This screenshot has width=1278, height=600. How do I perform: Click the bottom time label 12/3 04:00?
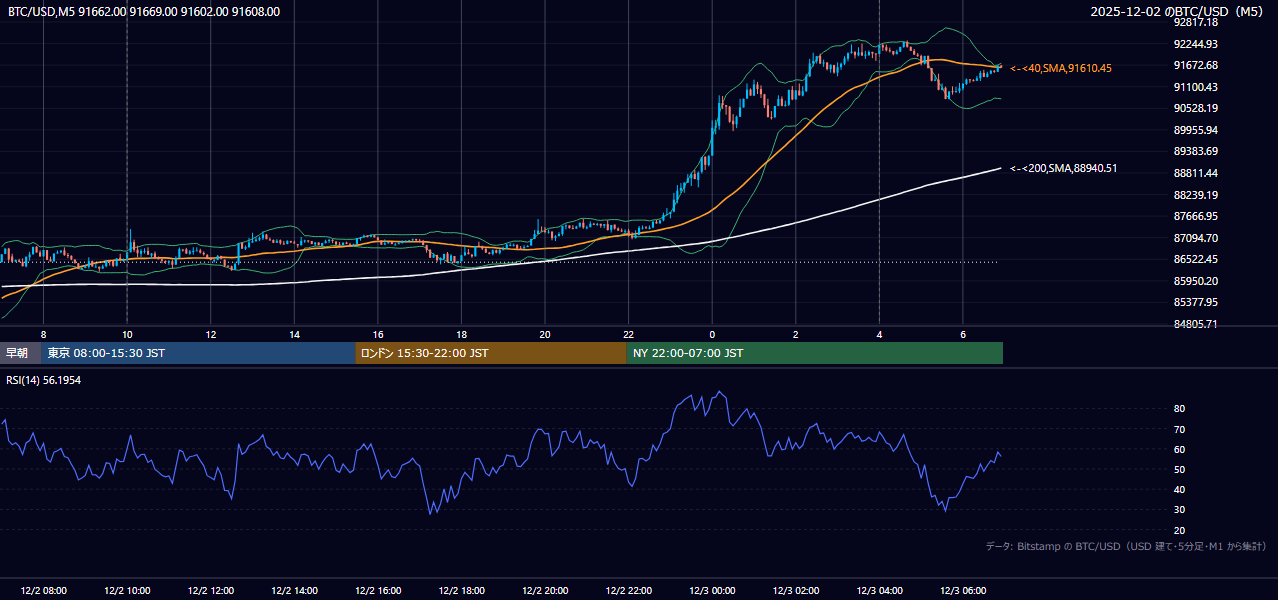pos(879,591)
